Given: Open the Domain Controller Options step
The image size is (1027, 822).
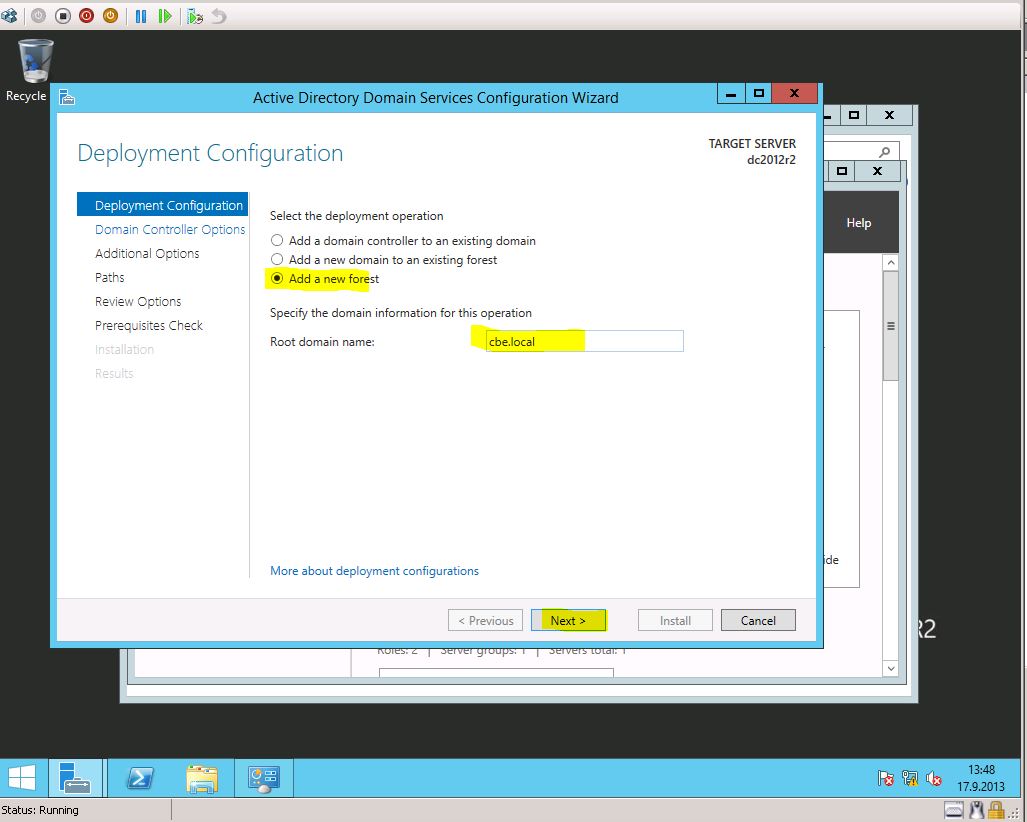Looking at the screenshot, I should point(170,229).
